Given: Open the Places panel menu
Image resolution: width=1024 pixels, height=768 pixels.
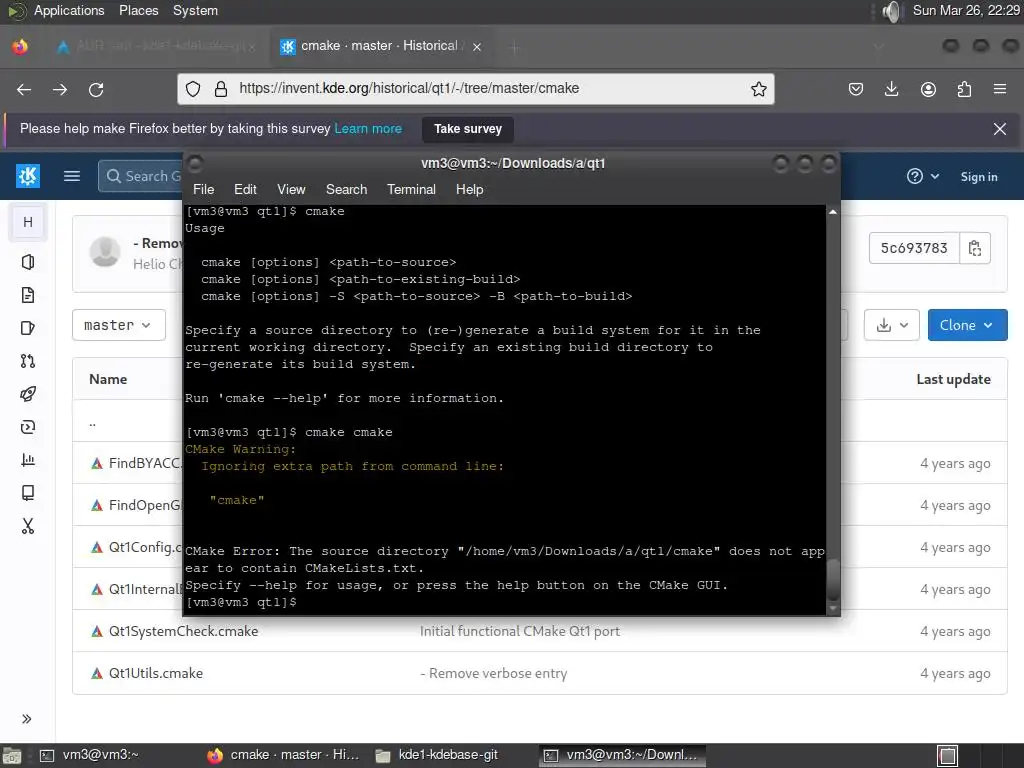Looking at the screenshot, I should (138, 11).
